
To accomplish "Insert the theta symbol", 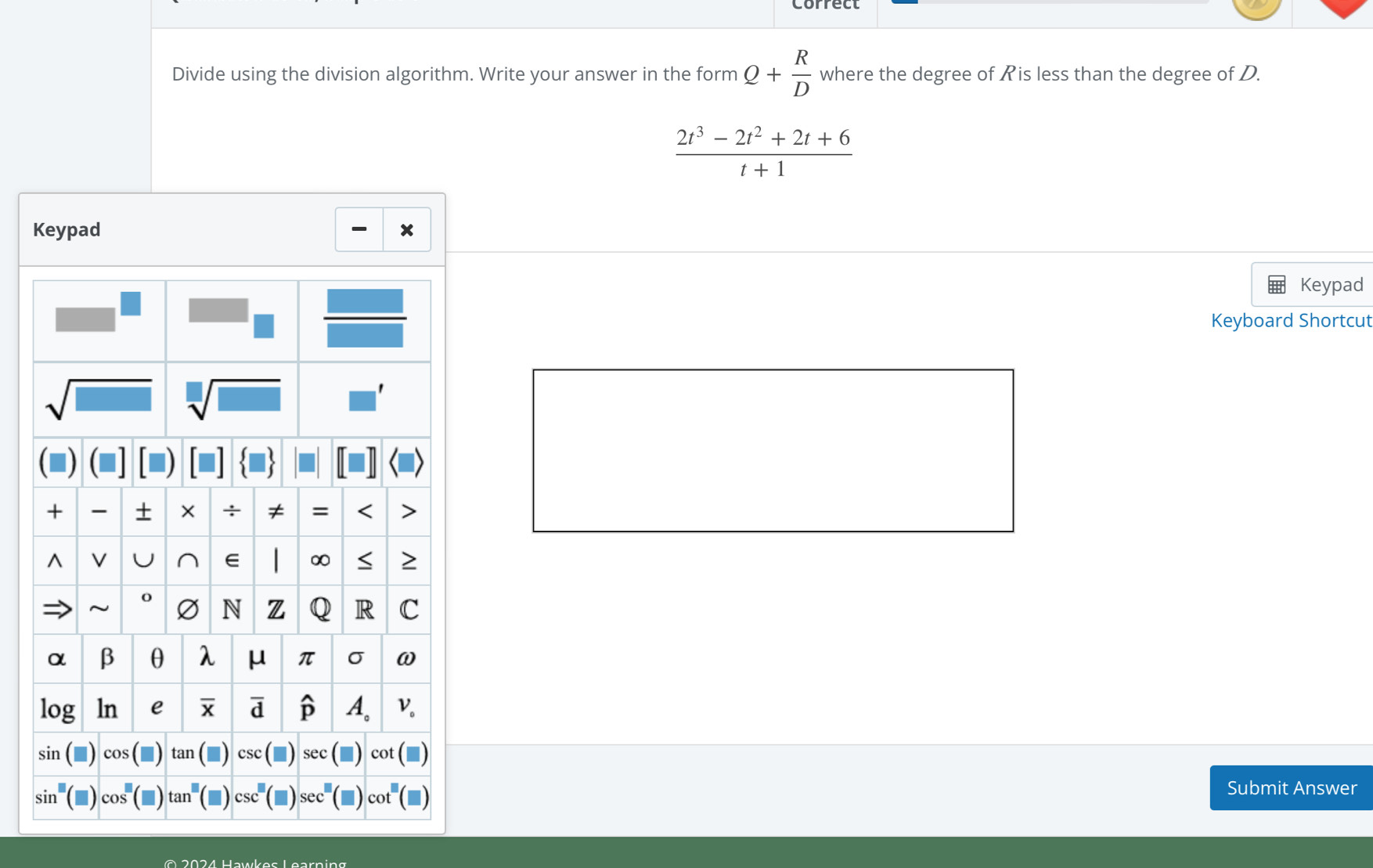I will point(157,658).
